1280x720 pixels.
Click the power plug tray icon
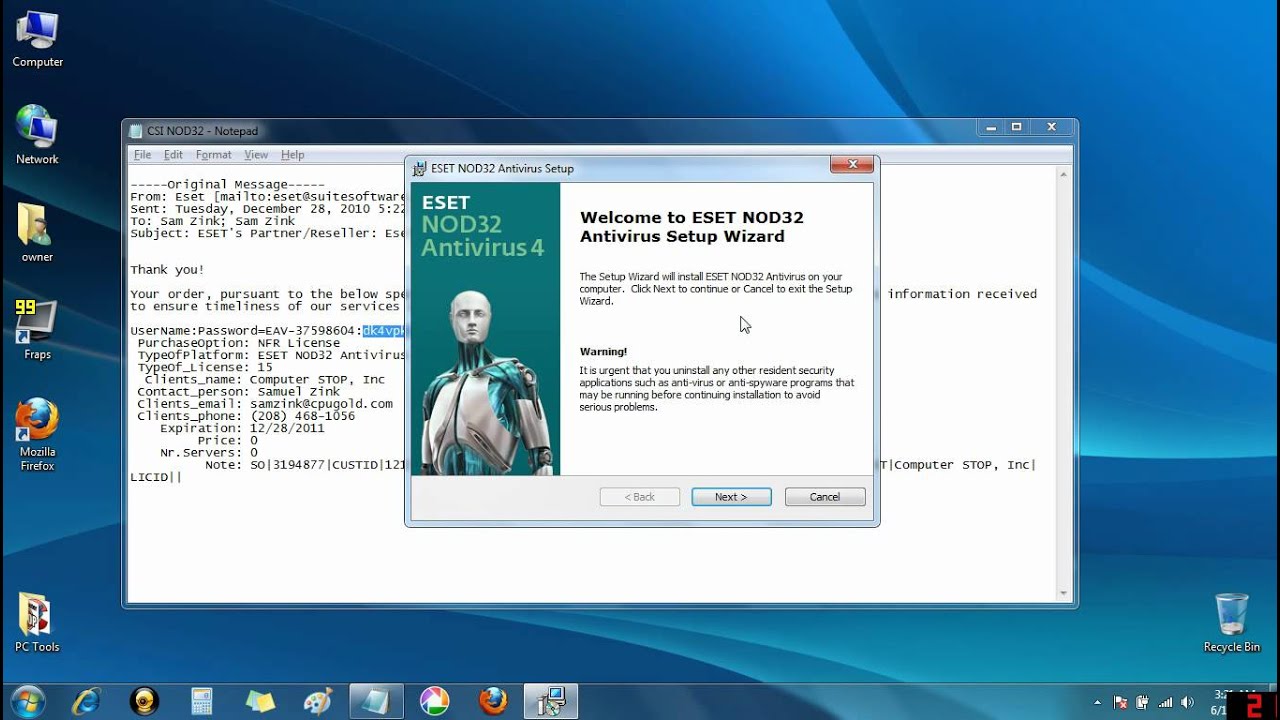1143,703
